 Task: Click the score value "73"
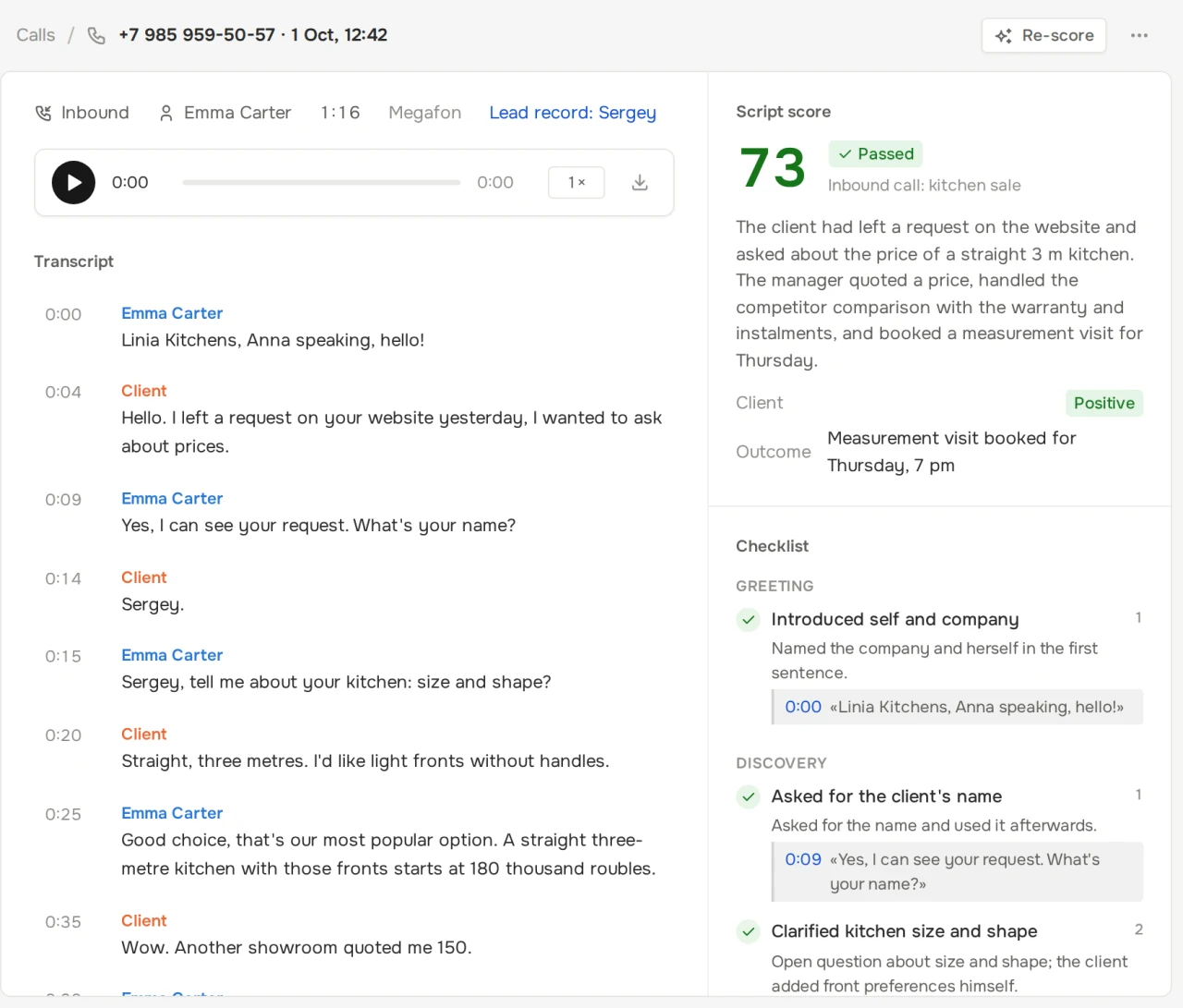pos(773,167)
